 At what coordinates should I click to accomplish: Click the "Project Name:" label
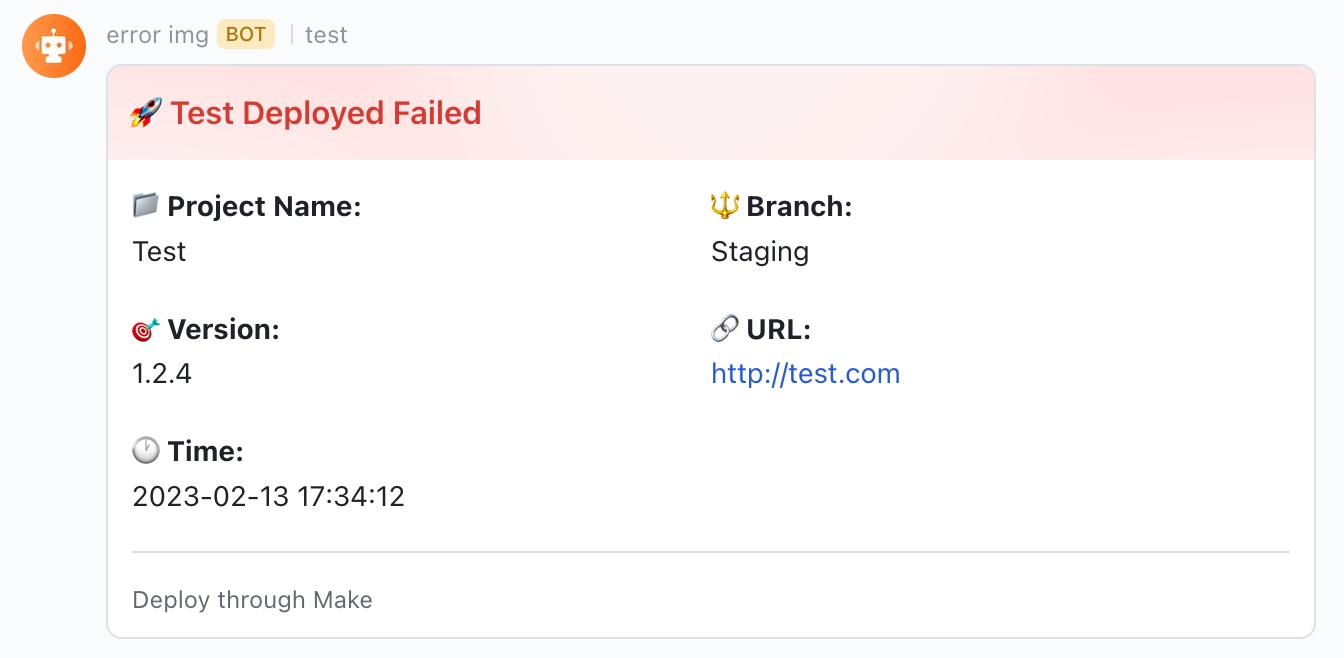tap(264, 206)
